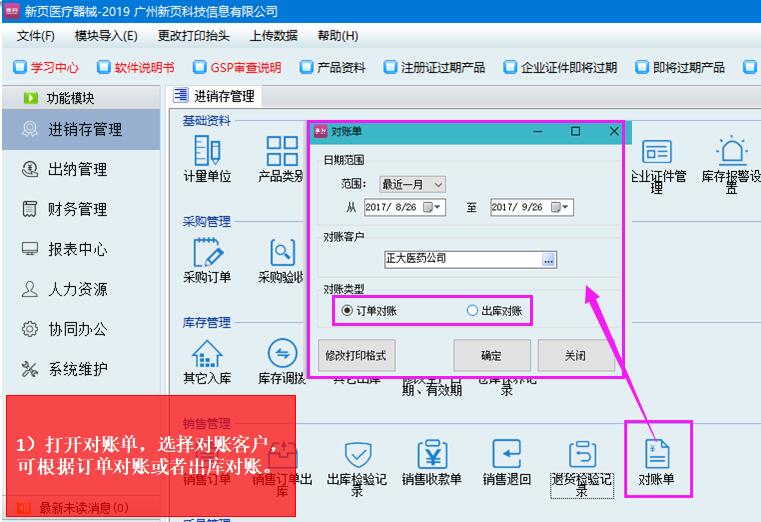The height and width of the screenshot is (522, 761).
Task: Click the 确定 confirm button
Action: [x=491, y=355]
